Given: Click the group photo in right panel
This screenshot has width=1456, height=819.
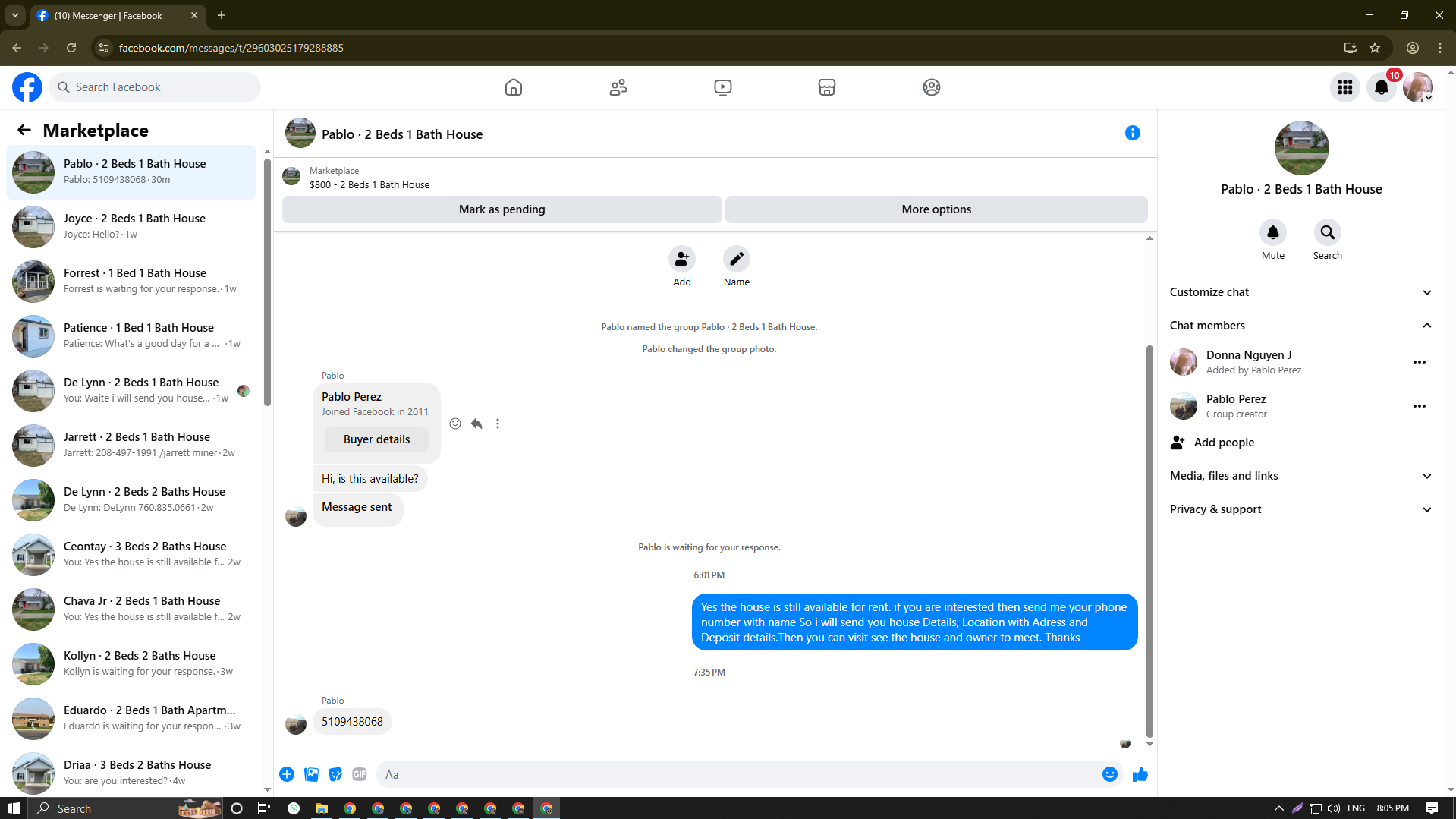Looking at the screenshot, I should click(x=1301, y=148).
